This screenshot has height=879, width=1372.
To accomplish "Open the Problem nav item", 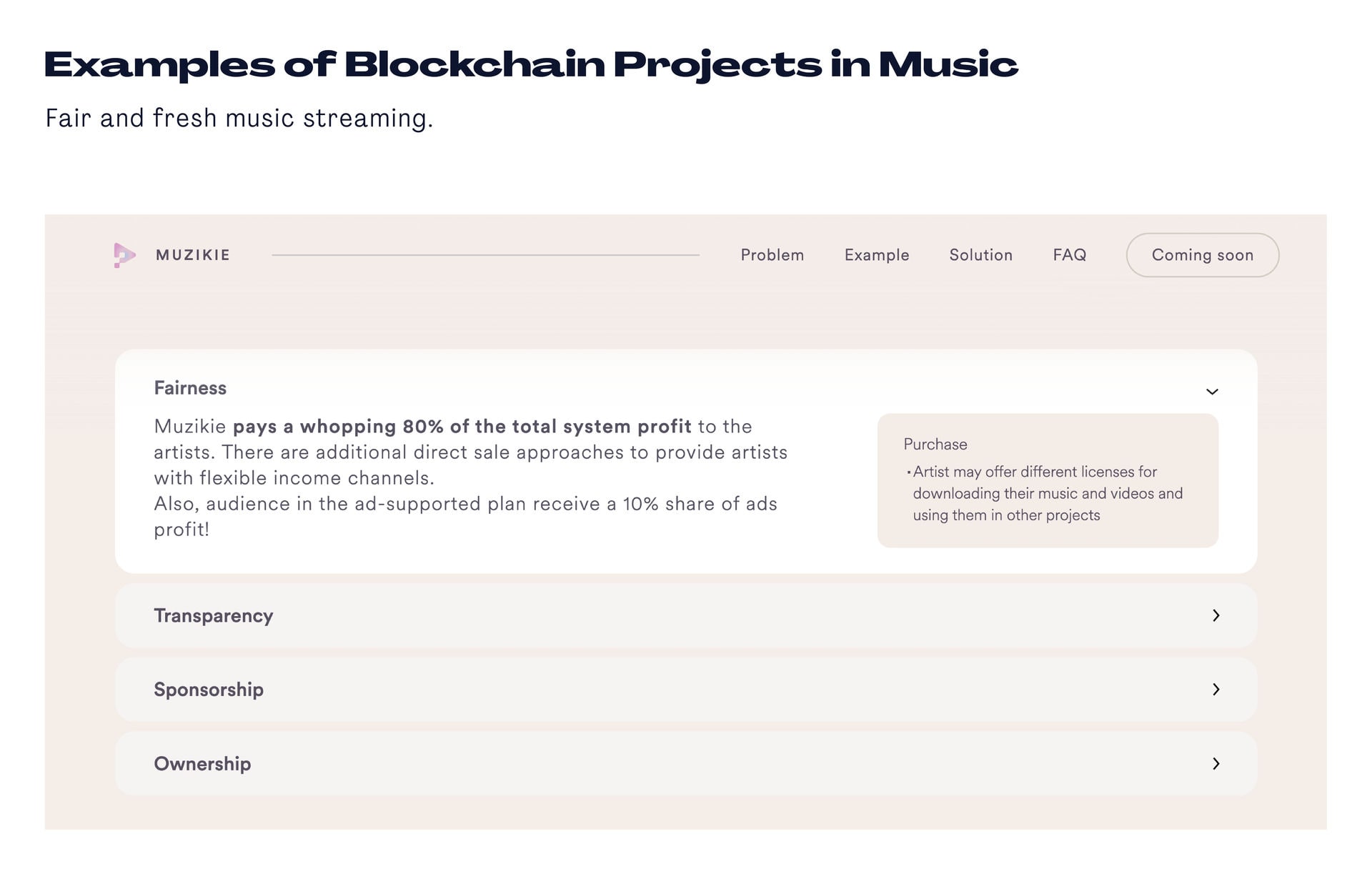I will tap(772, 255).
